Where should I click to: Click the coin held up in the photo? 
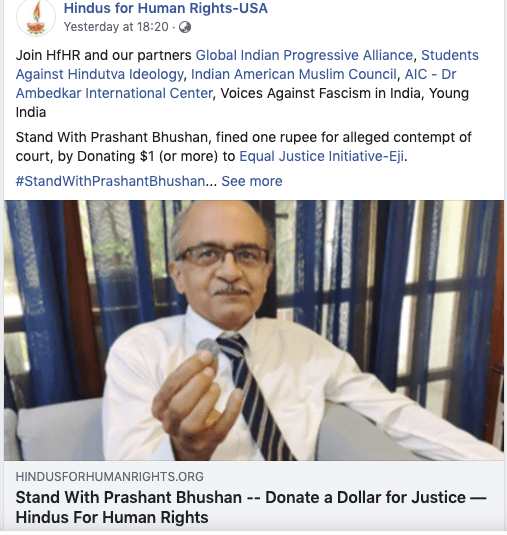click(208, 348)
